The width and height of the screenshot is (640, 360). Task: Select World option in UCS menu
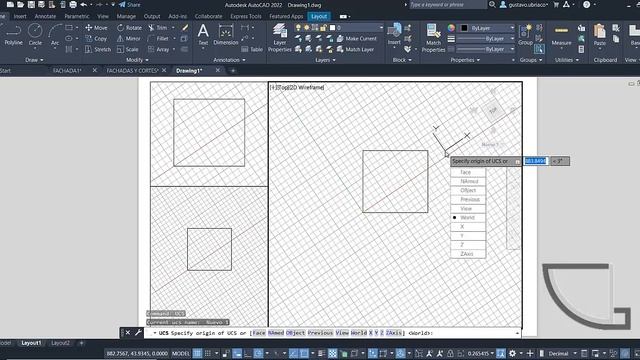click(468, 218)
